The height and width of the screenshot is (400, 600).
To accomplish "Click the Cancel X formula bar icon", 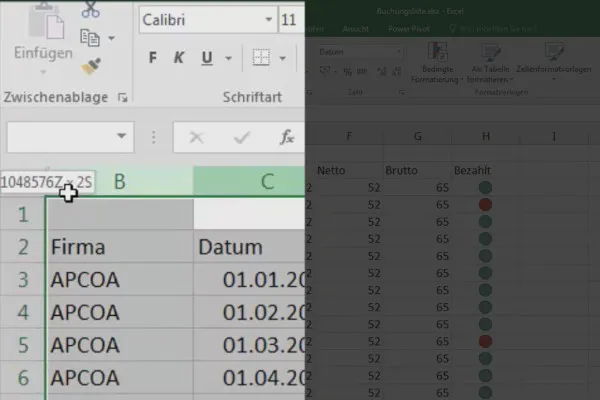I will 196,137.
